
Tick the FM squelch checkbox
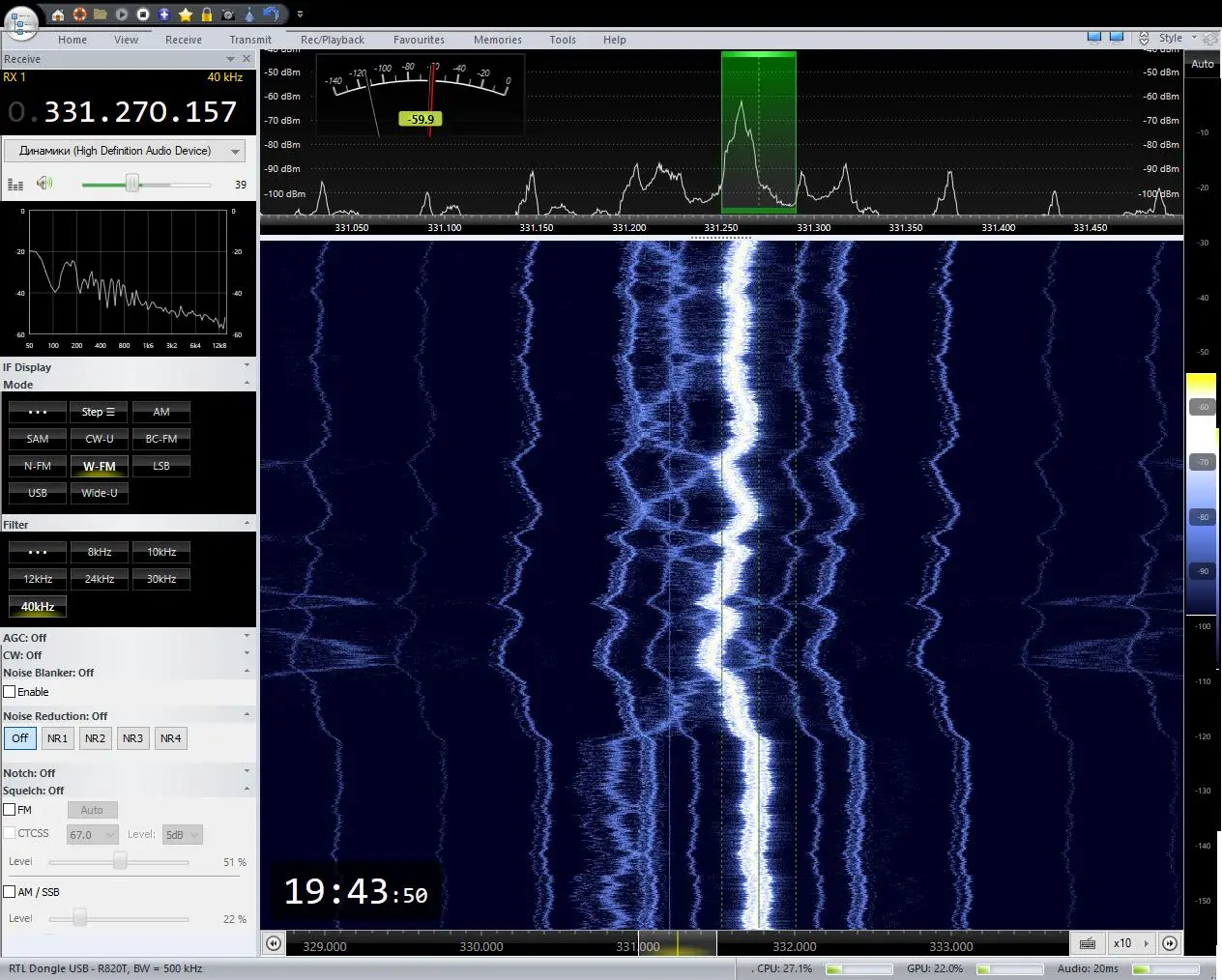pos(10,810)
